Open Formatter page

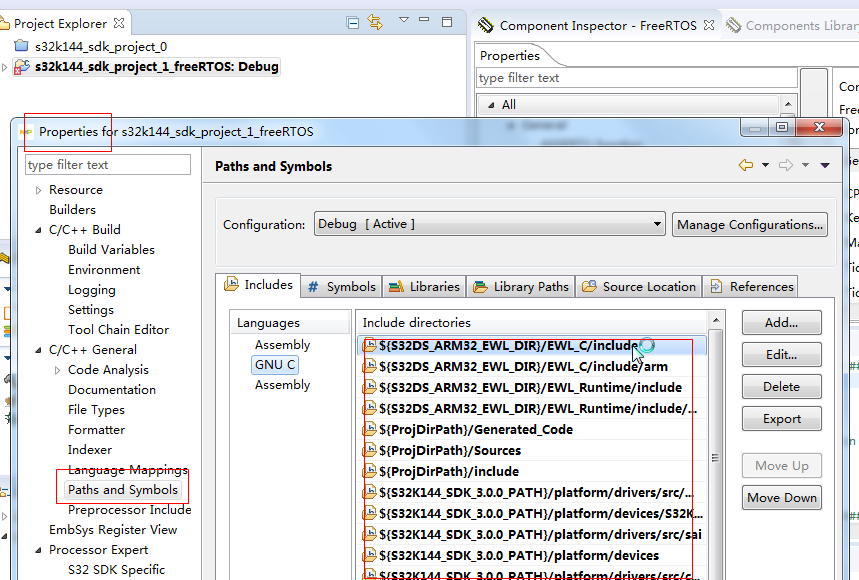(x=96, y=430)
